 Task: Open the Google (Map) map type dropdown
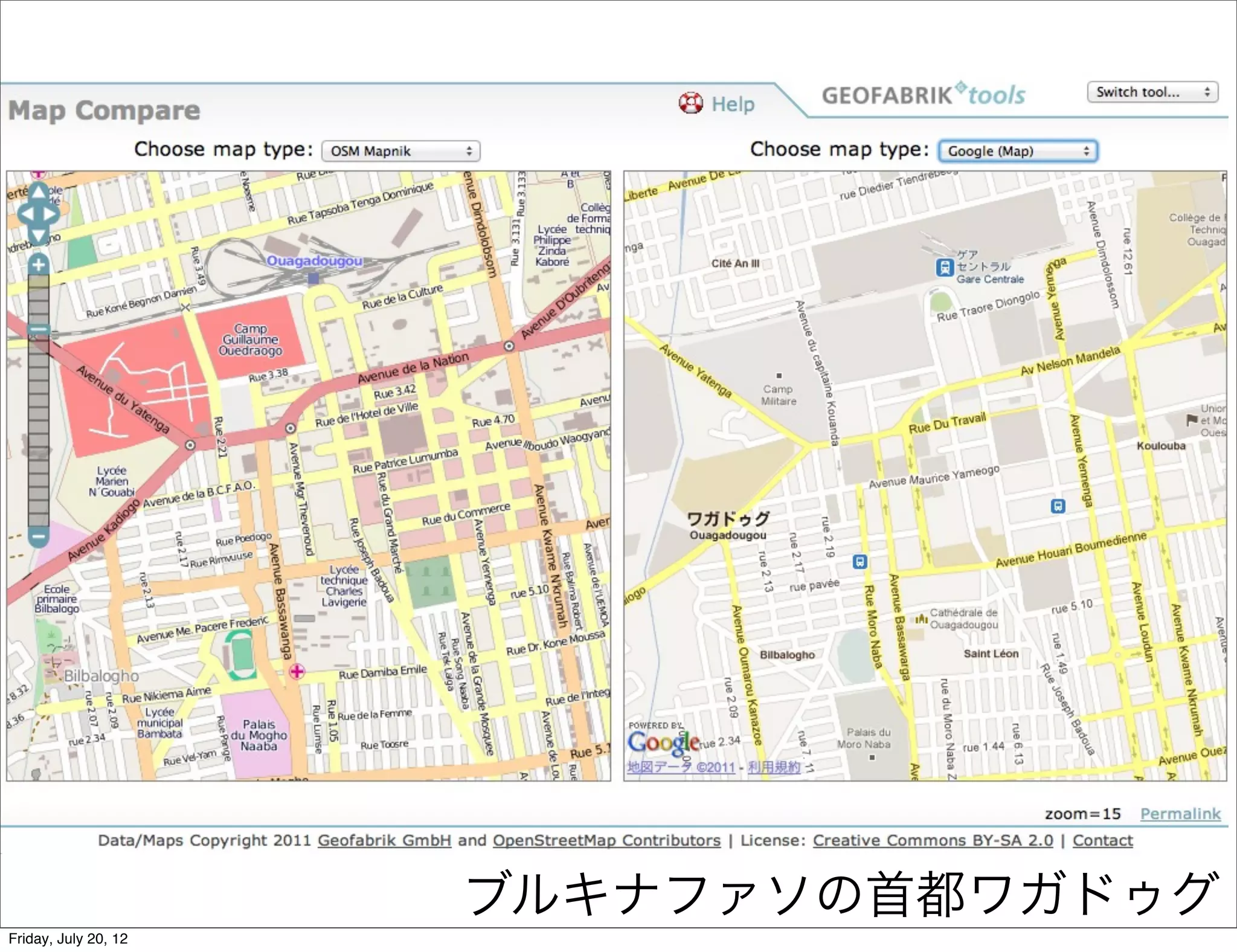coord(1018,151)
